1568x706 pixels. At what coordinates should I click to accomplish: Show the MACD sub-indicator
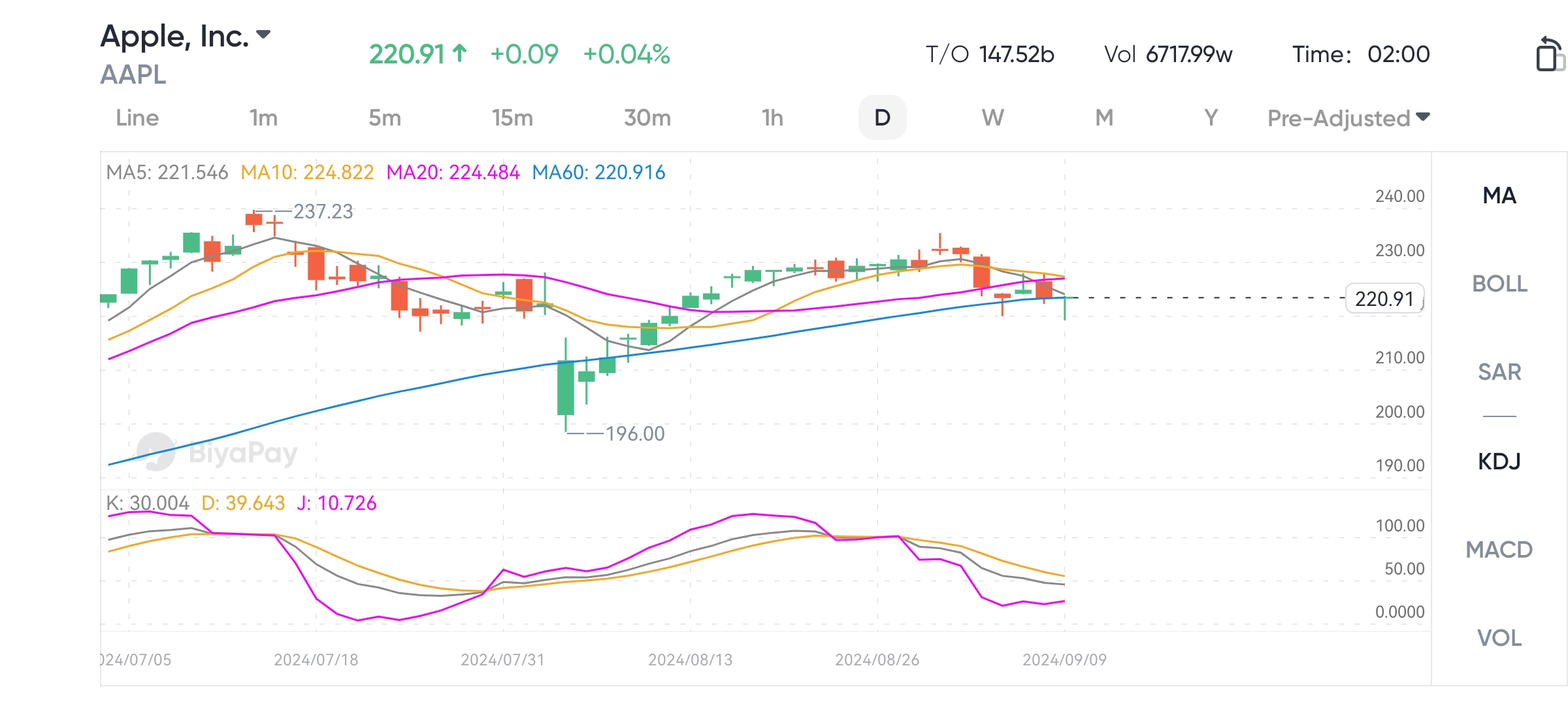(1499, 550)
